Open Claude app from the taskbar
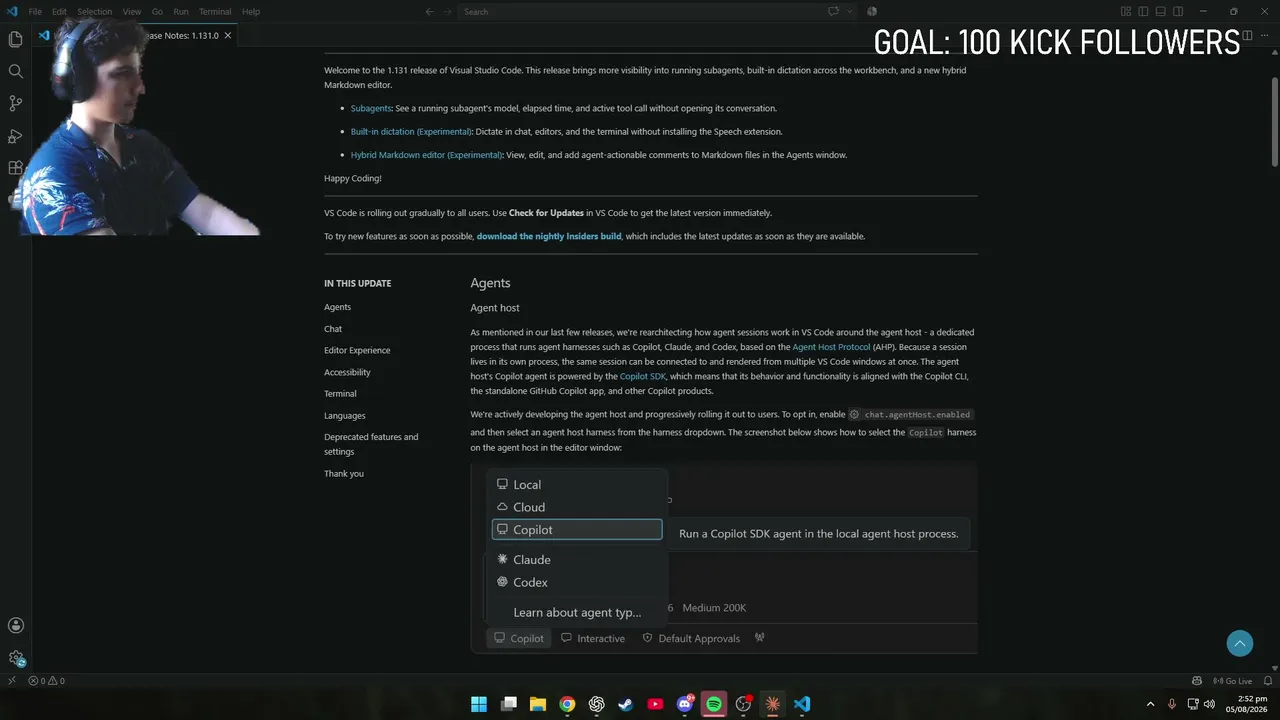 click(772, 704)
